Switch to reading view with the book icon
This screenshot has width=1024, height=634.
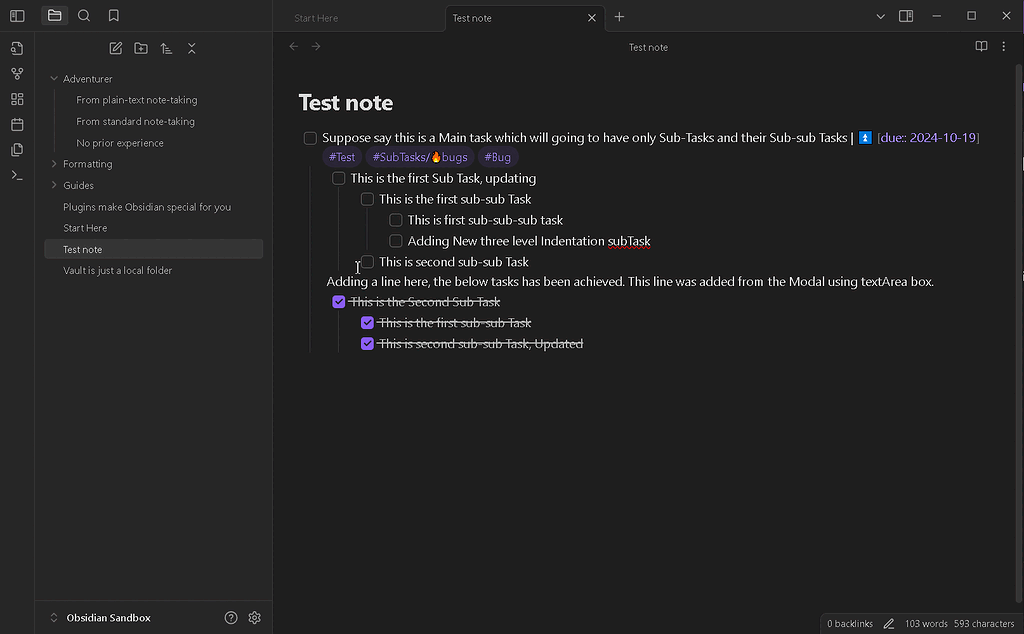pos(981,46)
